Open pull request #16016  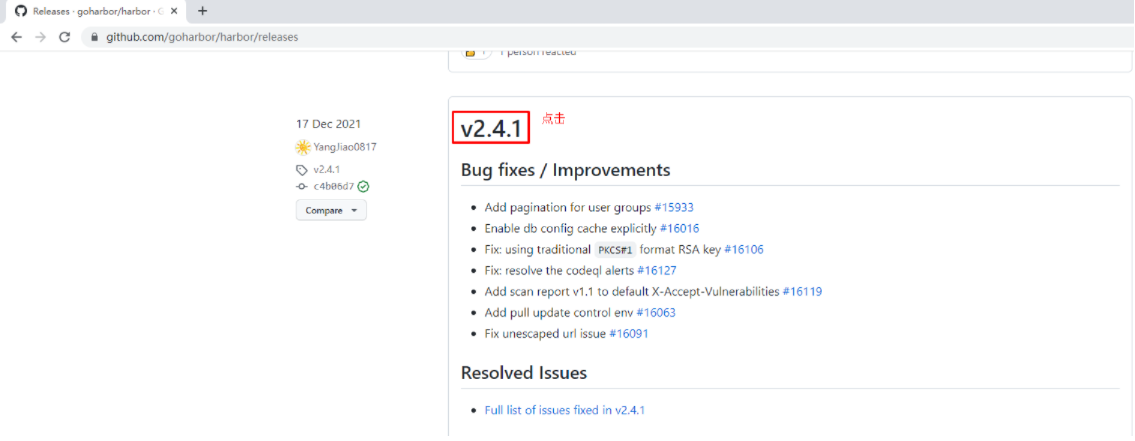679,228
